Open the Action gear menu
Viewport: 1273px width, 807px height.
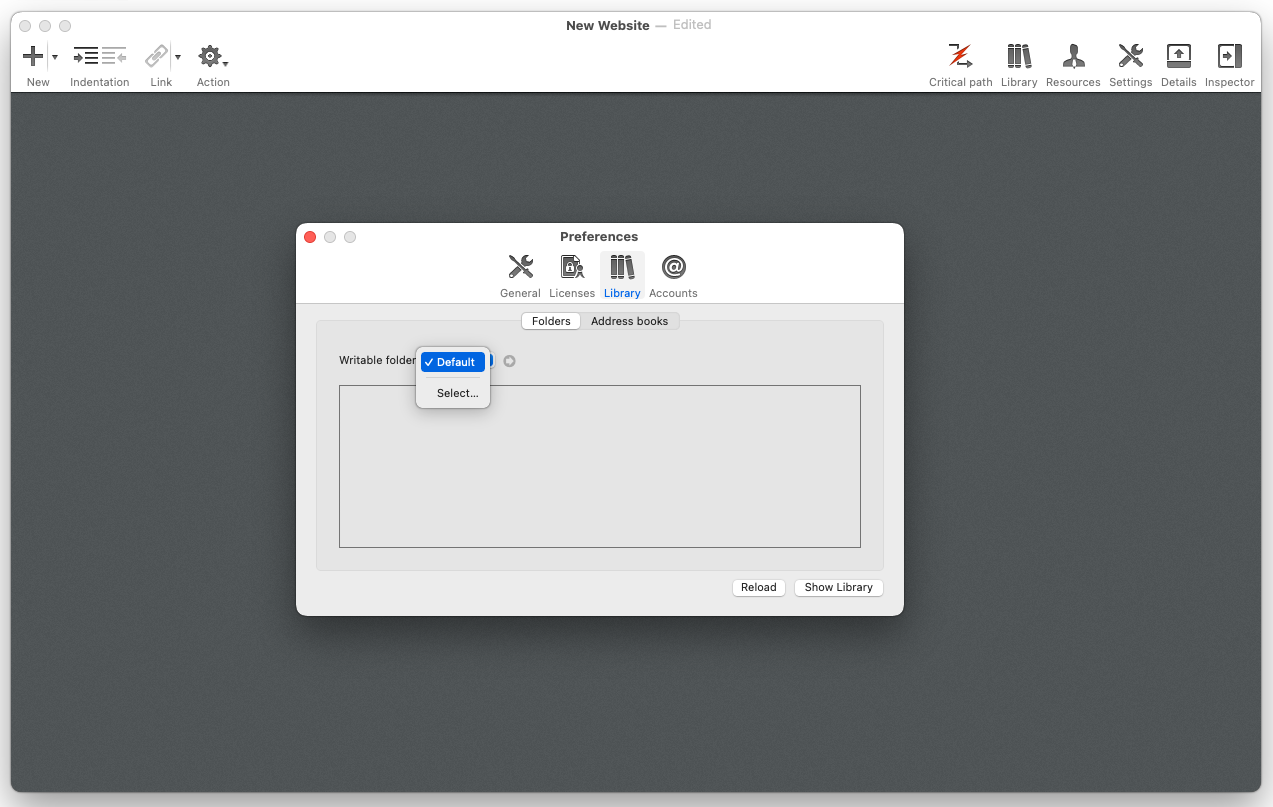(211, 57)
